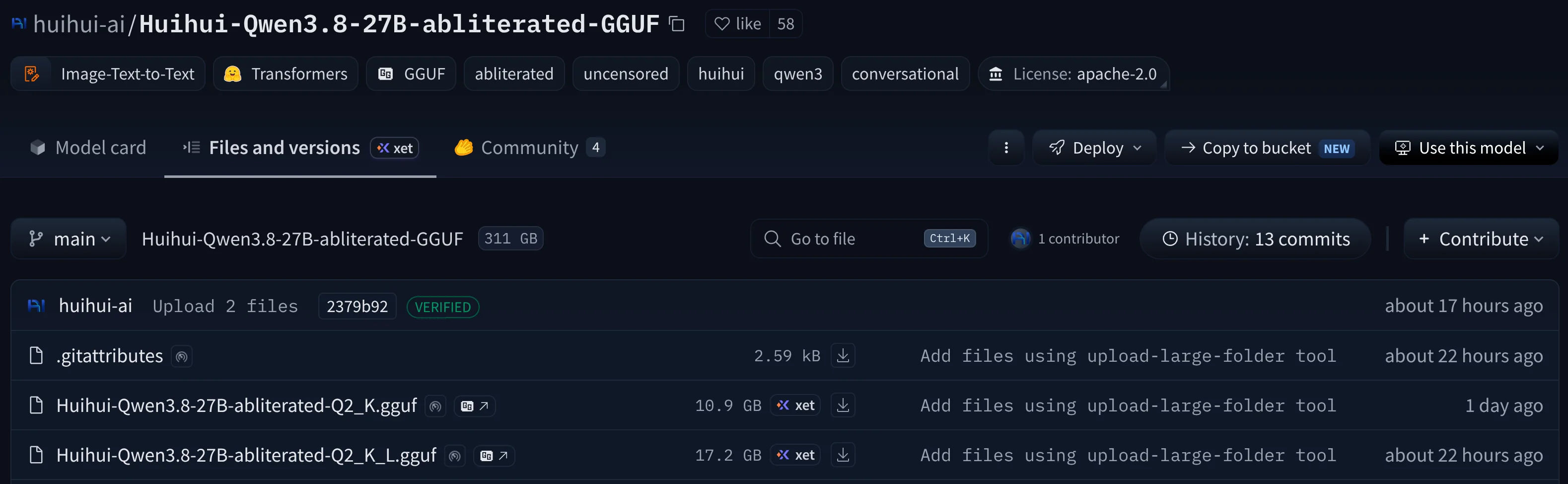The height and width of the screenshot is (484, 1568).
Task: Click Copy to bucket button
Action: 1267,148
